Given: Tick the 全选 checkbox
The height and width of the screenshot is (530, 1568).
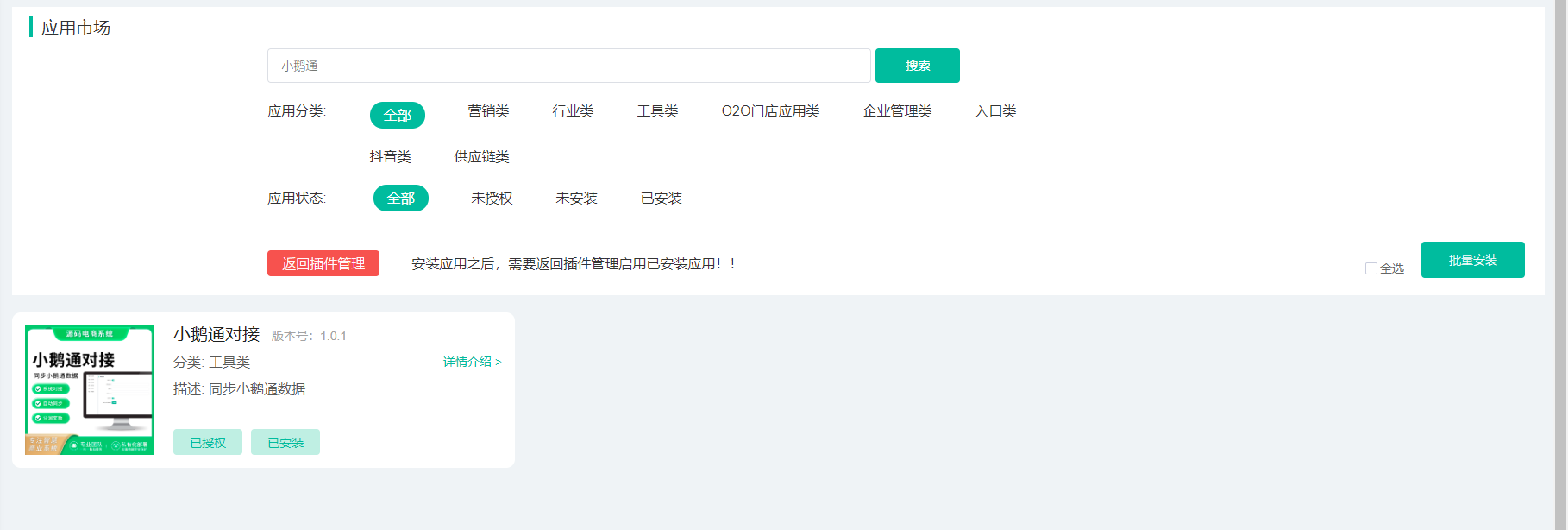Looking at the screenshot, I should (x=1370, y=268).
